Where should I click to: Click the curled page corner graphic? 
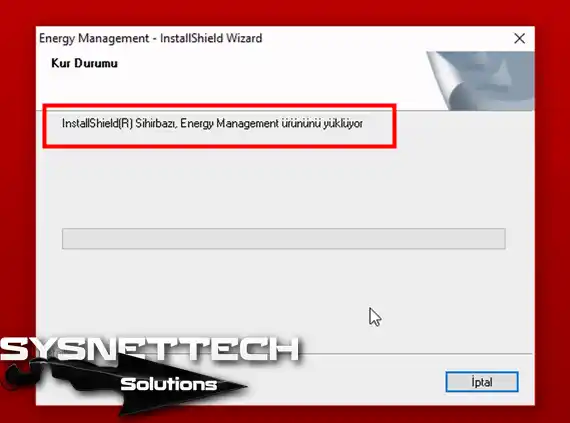tap(445, 80)
